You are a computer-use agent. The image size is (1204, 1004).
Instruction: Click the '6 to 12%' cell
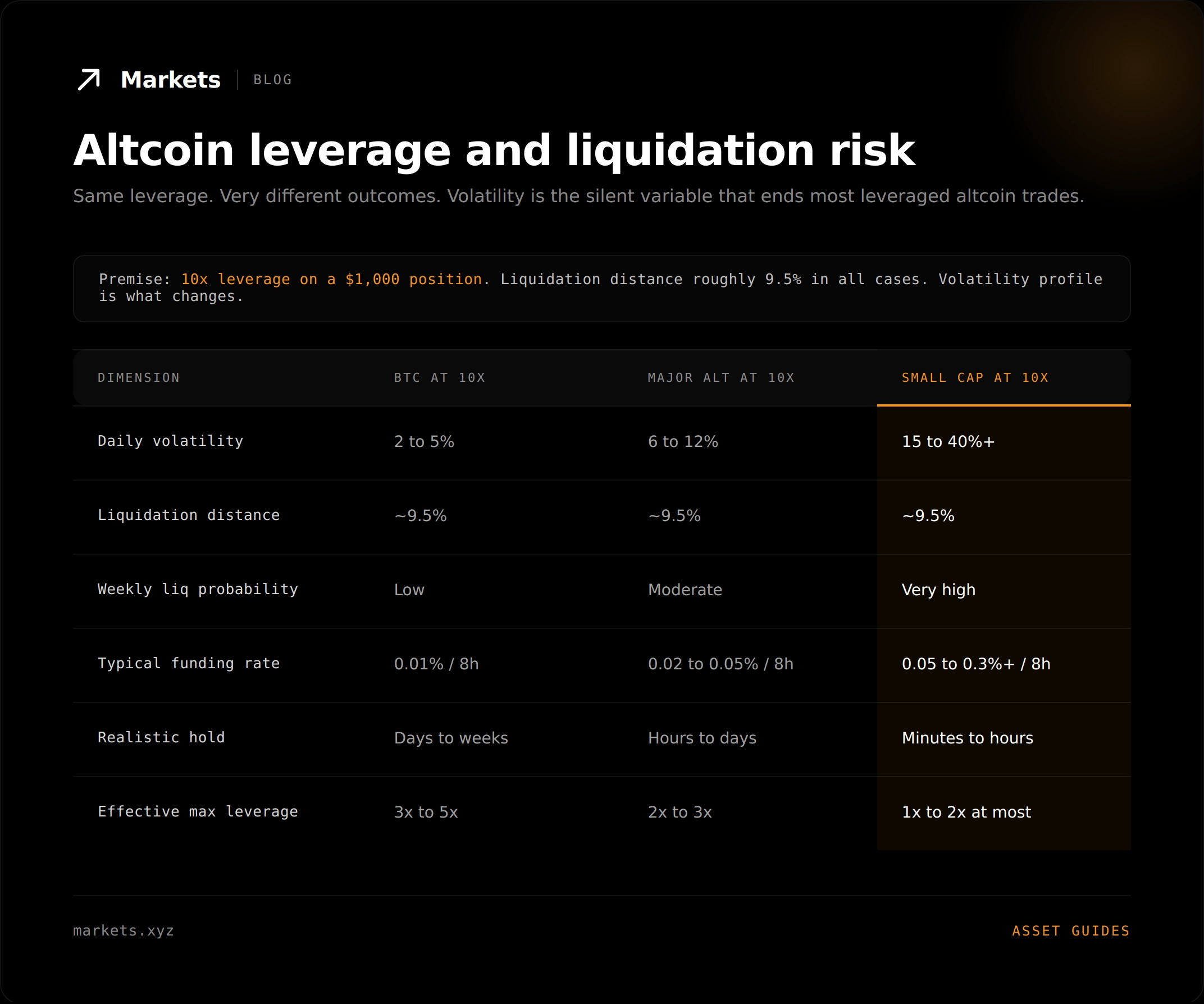tap(683, 441)
